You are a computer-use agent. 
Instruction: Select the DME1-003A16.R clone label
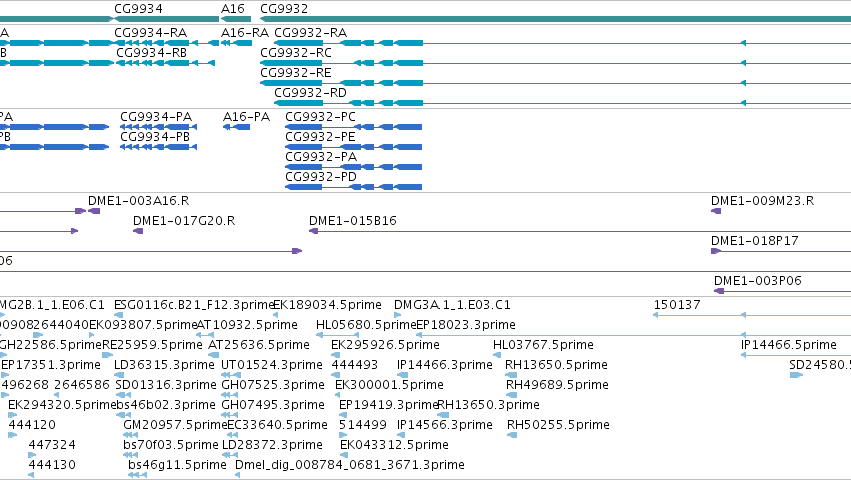point(138,201)
